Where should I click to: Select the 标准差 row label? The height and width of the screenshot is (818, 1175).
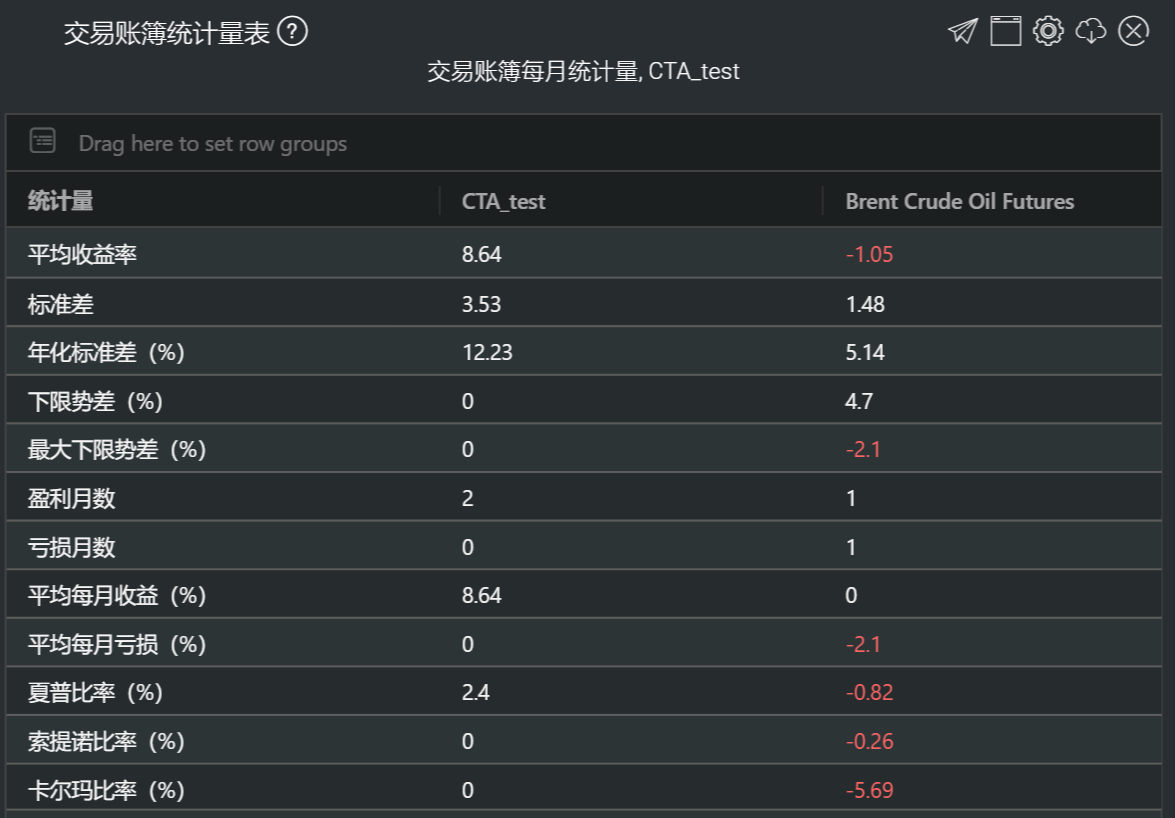pos(61,303)
